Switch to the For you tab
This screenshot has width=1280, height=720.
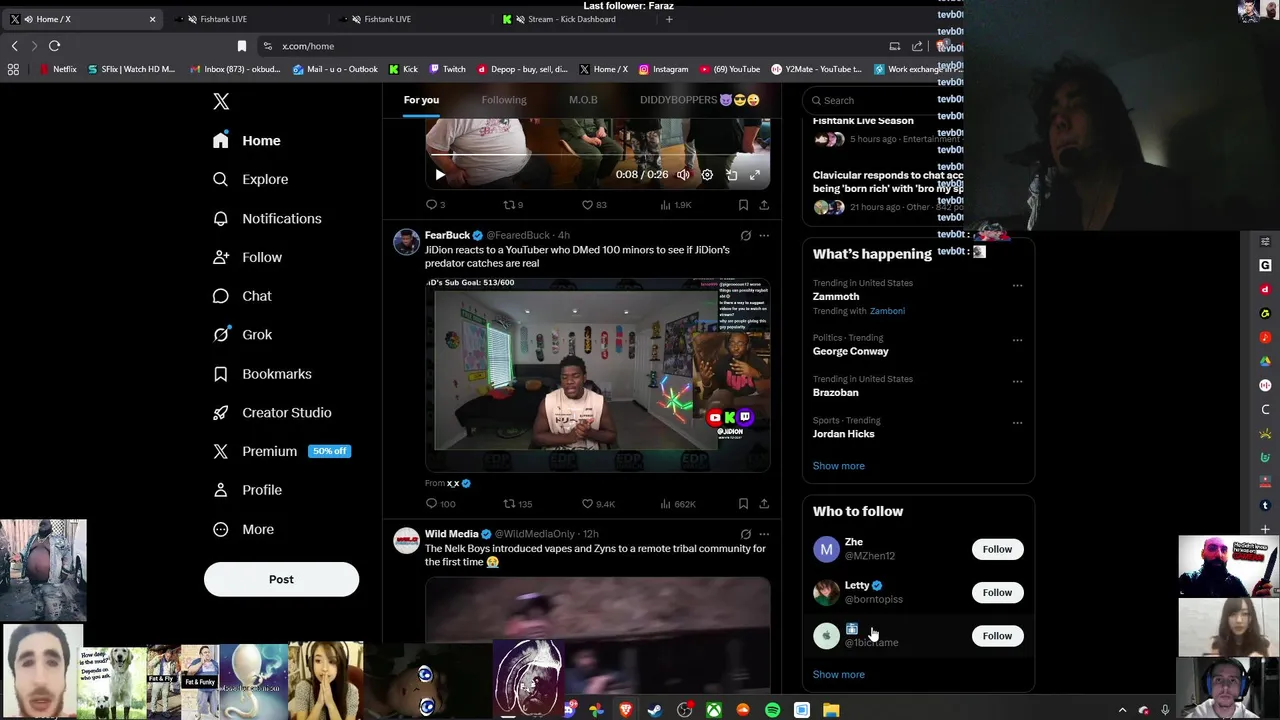pos(421,100)
